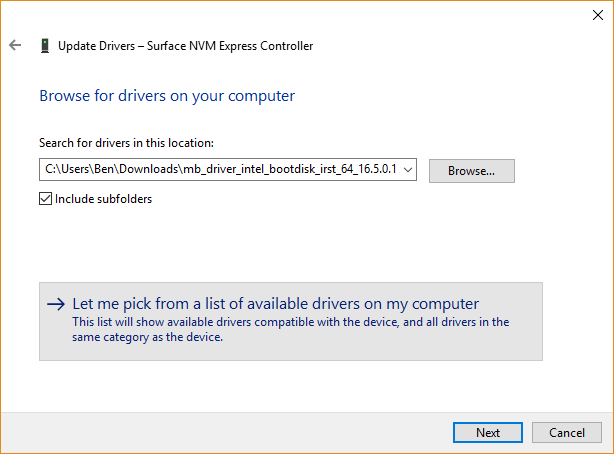The width and height of the screenshot is (614, 454).
Task: Click the device icon beside Update Drivers title
Action: tap(44, 46)
